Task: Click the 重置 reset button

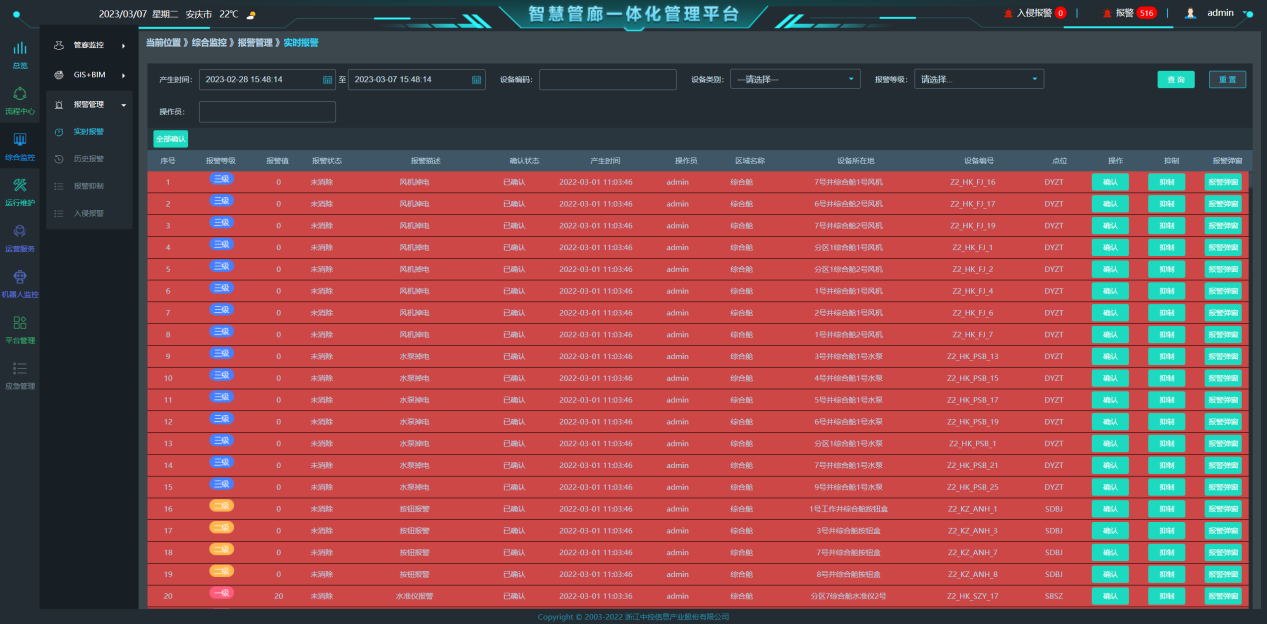Action: (1228, 79)
